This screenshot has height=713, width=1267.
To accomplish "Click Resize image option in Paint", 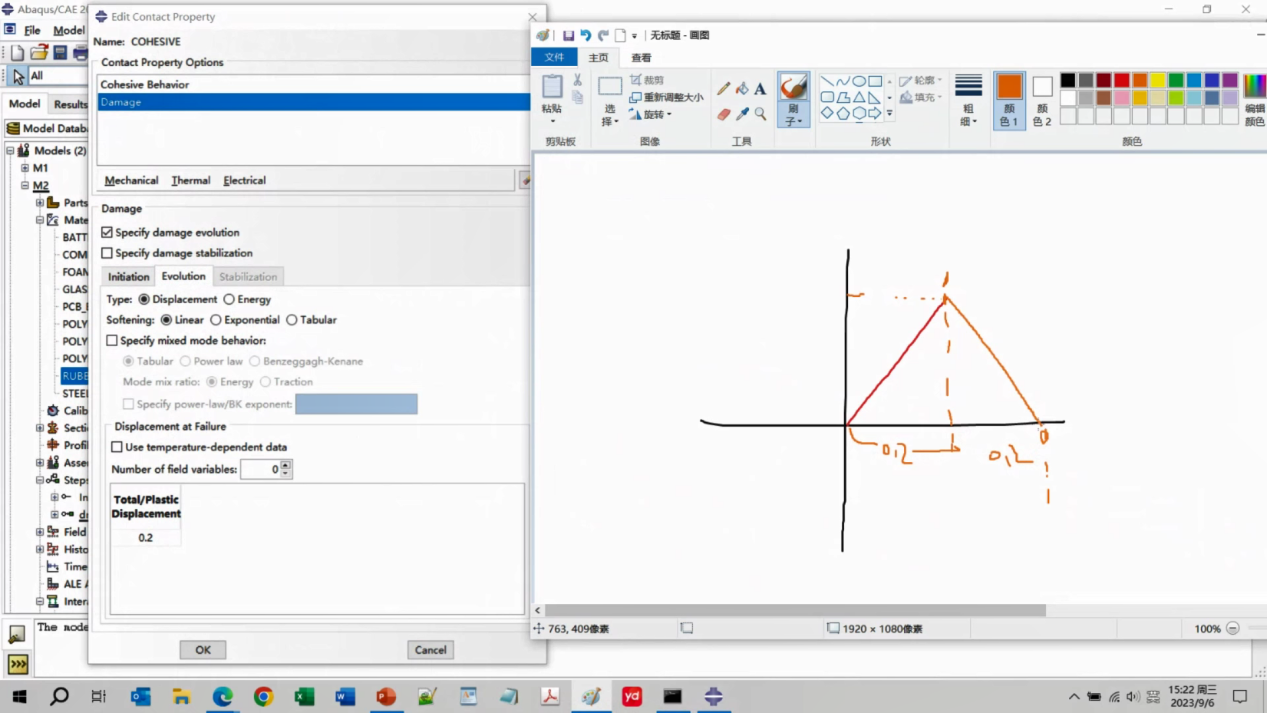I will pos(666,97).
